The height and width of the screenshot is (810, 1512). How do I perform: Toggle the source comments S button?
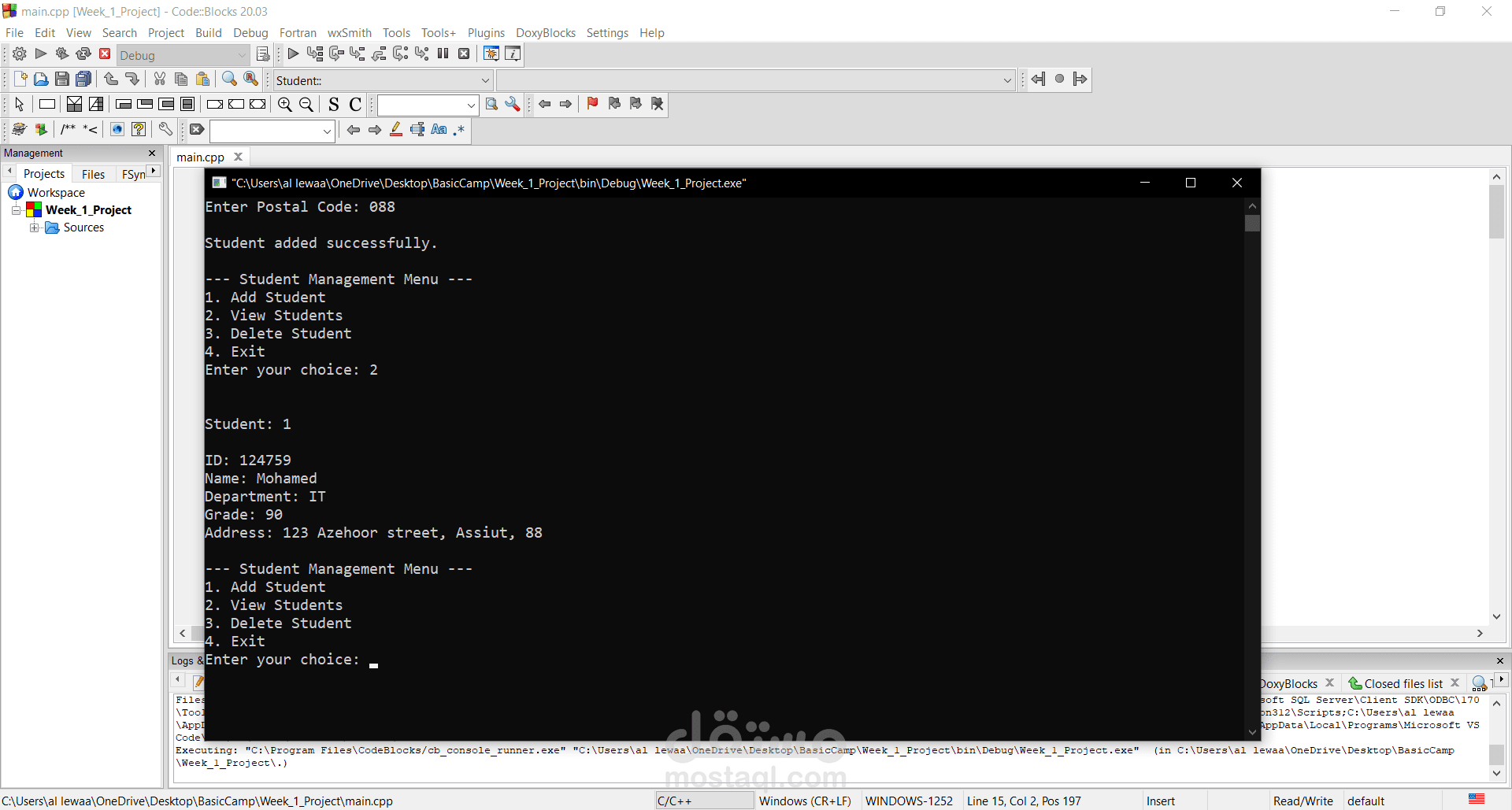tap(334, 105)
